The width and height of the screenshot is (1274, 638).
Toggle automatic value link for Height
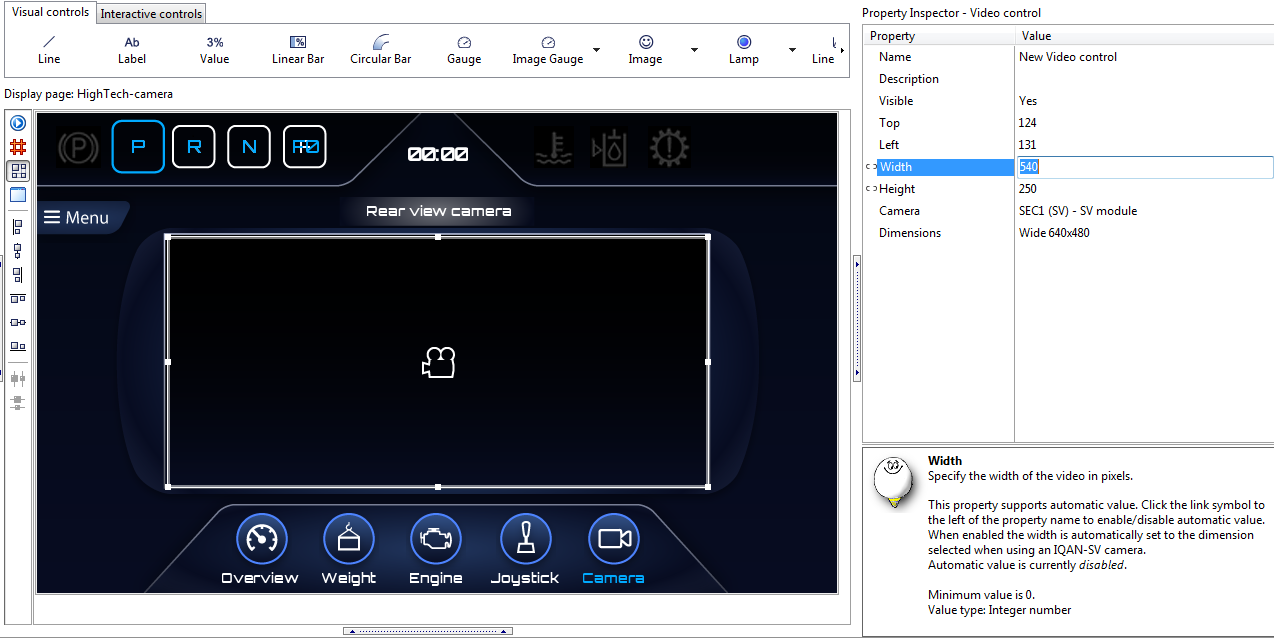(x=870, y=189)
